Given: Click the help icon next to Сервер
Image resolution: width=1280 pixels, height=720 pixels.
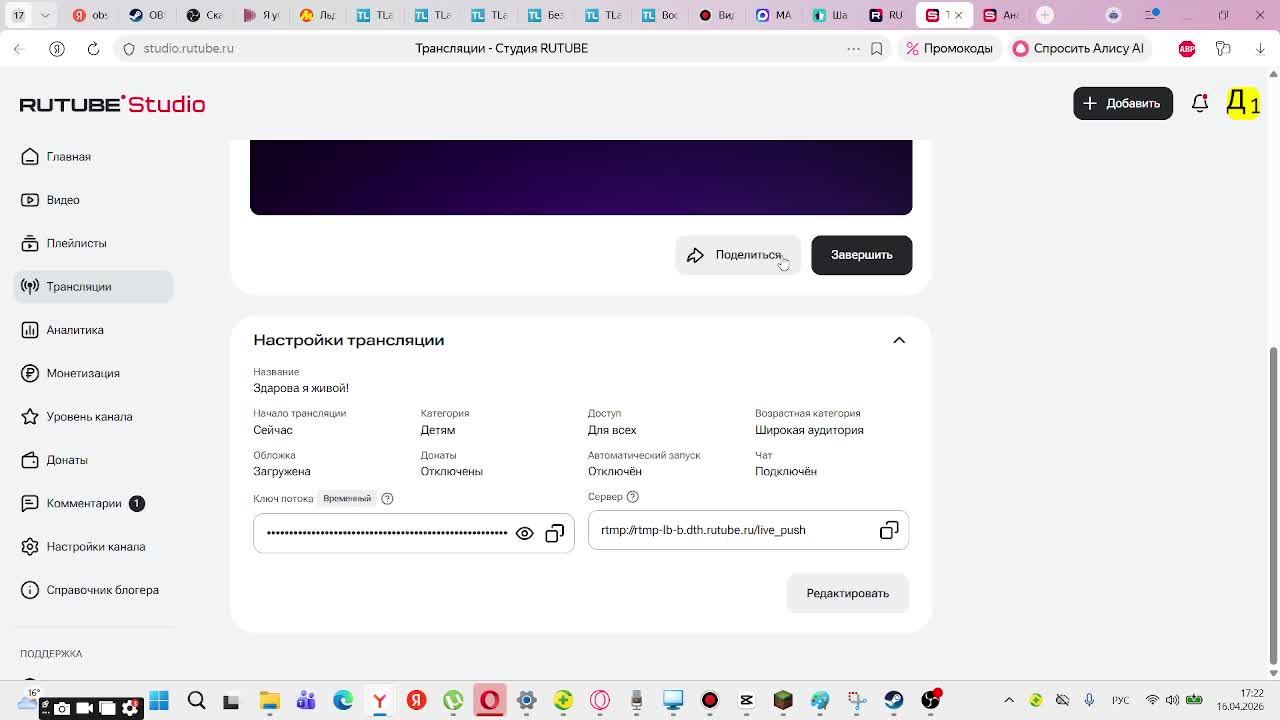Looking at the screenshot, I should coord(632,497).
